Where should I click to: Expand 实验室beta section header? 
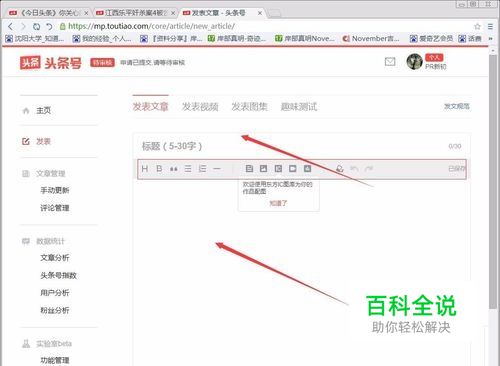pos(54,343)
